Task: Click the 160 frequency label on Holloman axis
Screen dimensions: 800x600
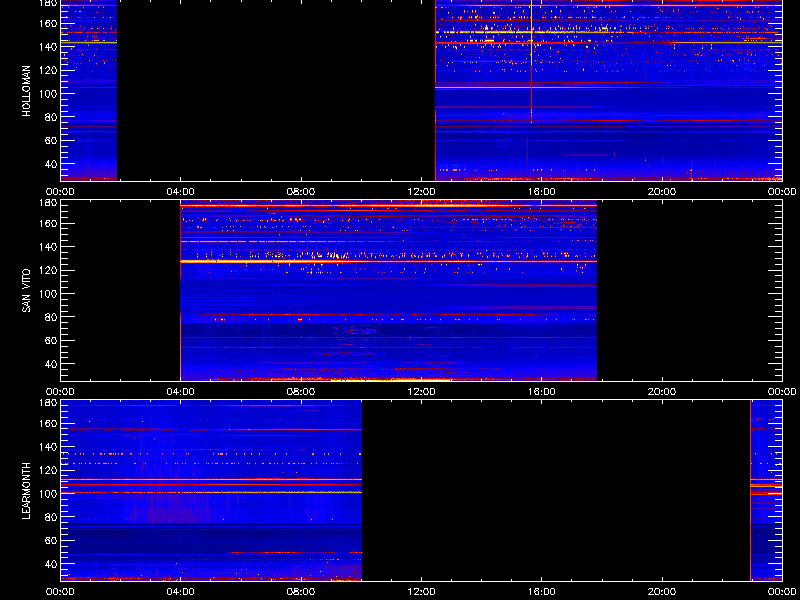Action: [x=47, y=23]
